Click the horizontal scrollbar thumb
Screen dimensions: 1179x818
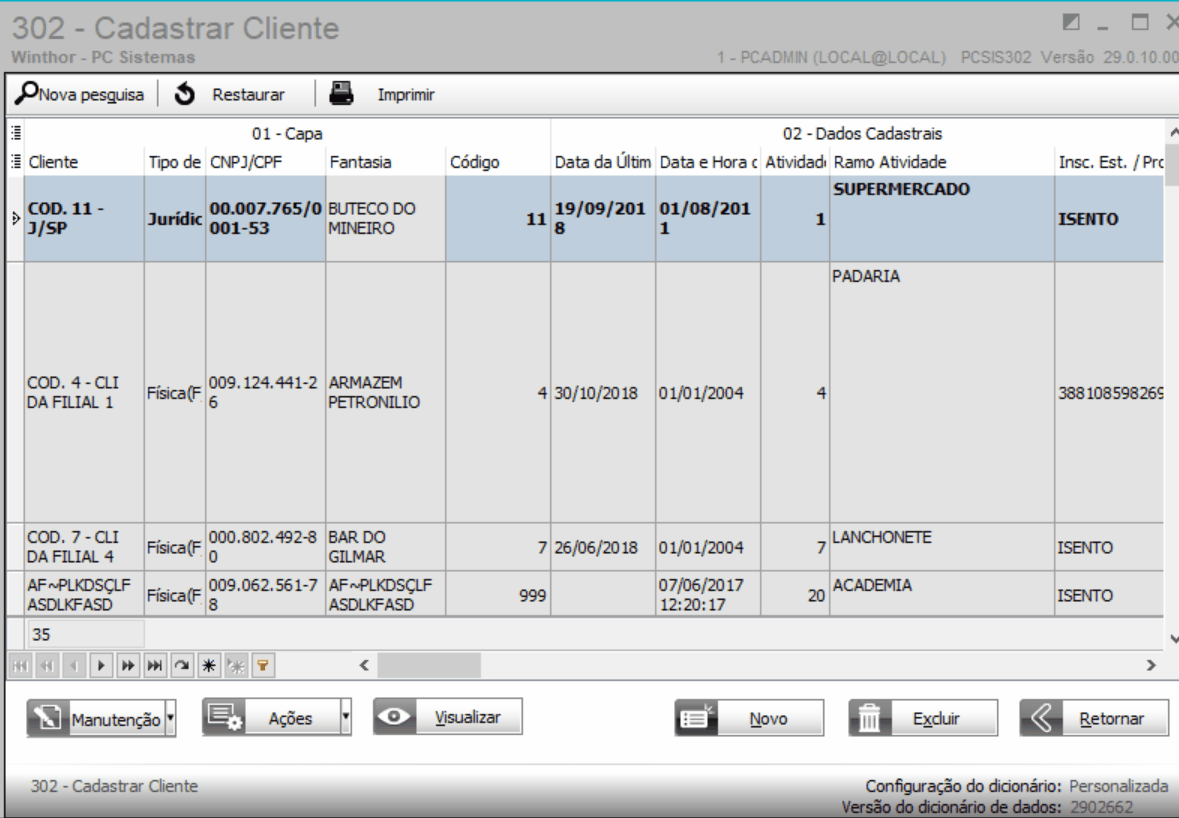(429, 665)
